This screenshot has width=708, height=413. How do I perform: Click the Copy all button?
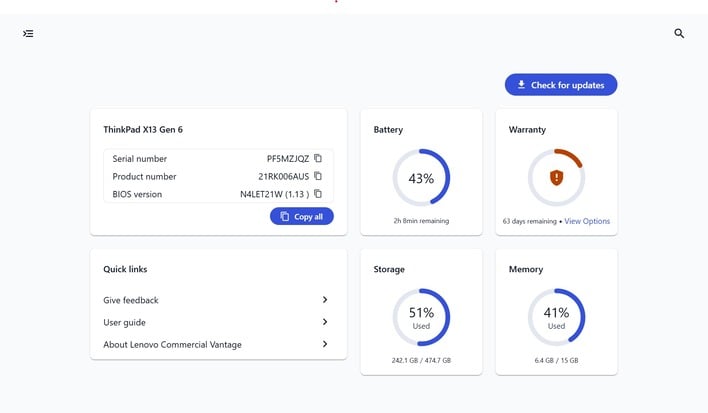point(302,216)
